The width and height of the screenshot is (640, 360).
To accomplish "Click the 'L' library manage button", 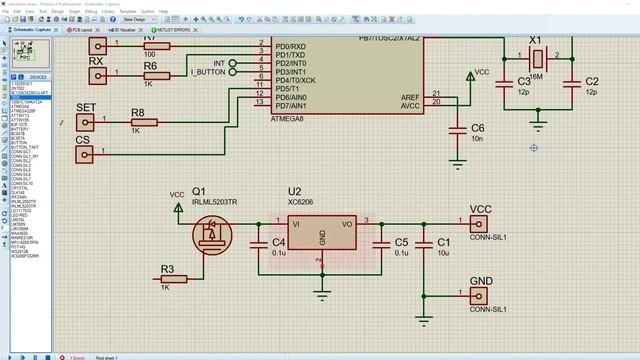I will coord(21,77).
